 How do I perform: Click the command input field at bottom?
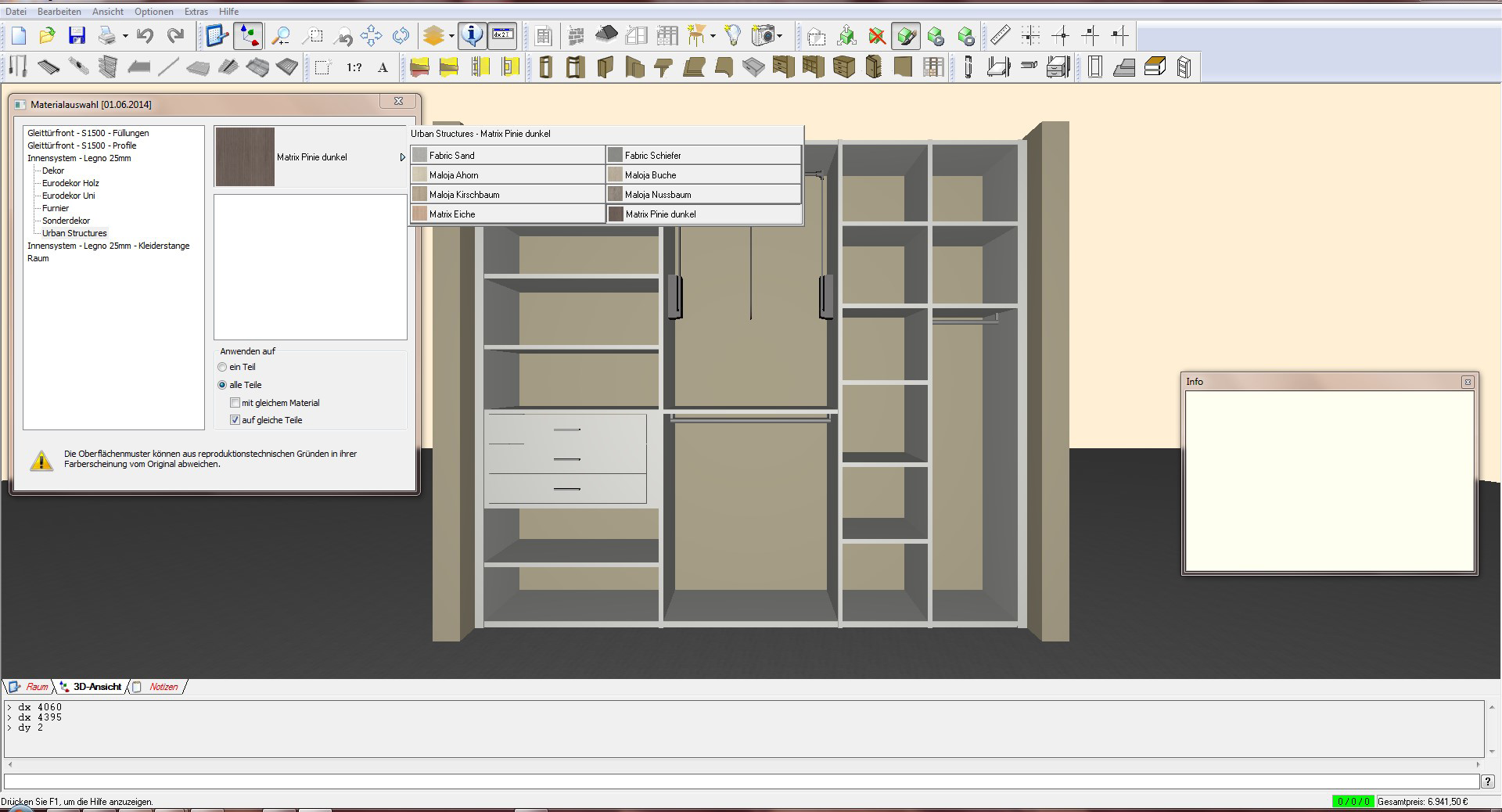(740, 781)
